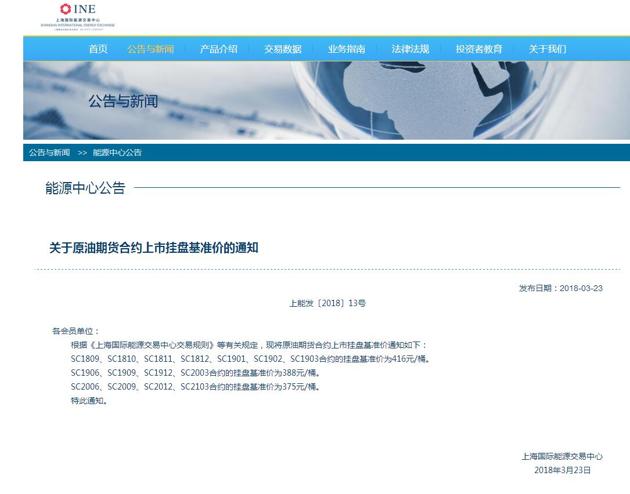Click the closing text 特此通知。
The height and width of the screenshot is (494, 630).
point(89,401)
